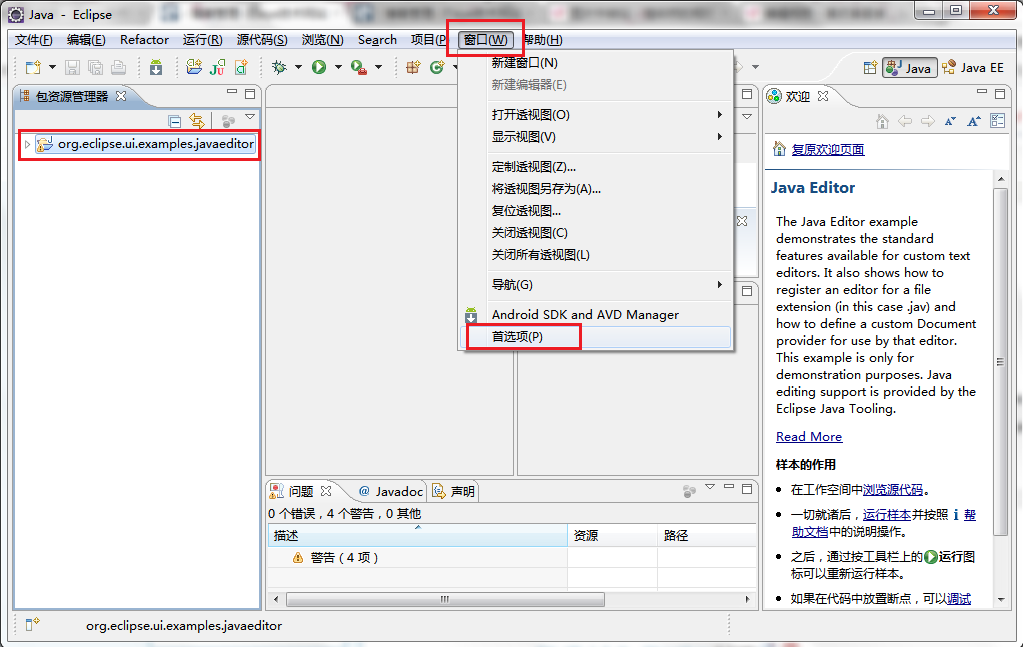Click the 调试 link

click(958, 599)
